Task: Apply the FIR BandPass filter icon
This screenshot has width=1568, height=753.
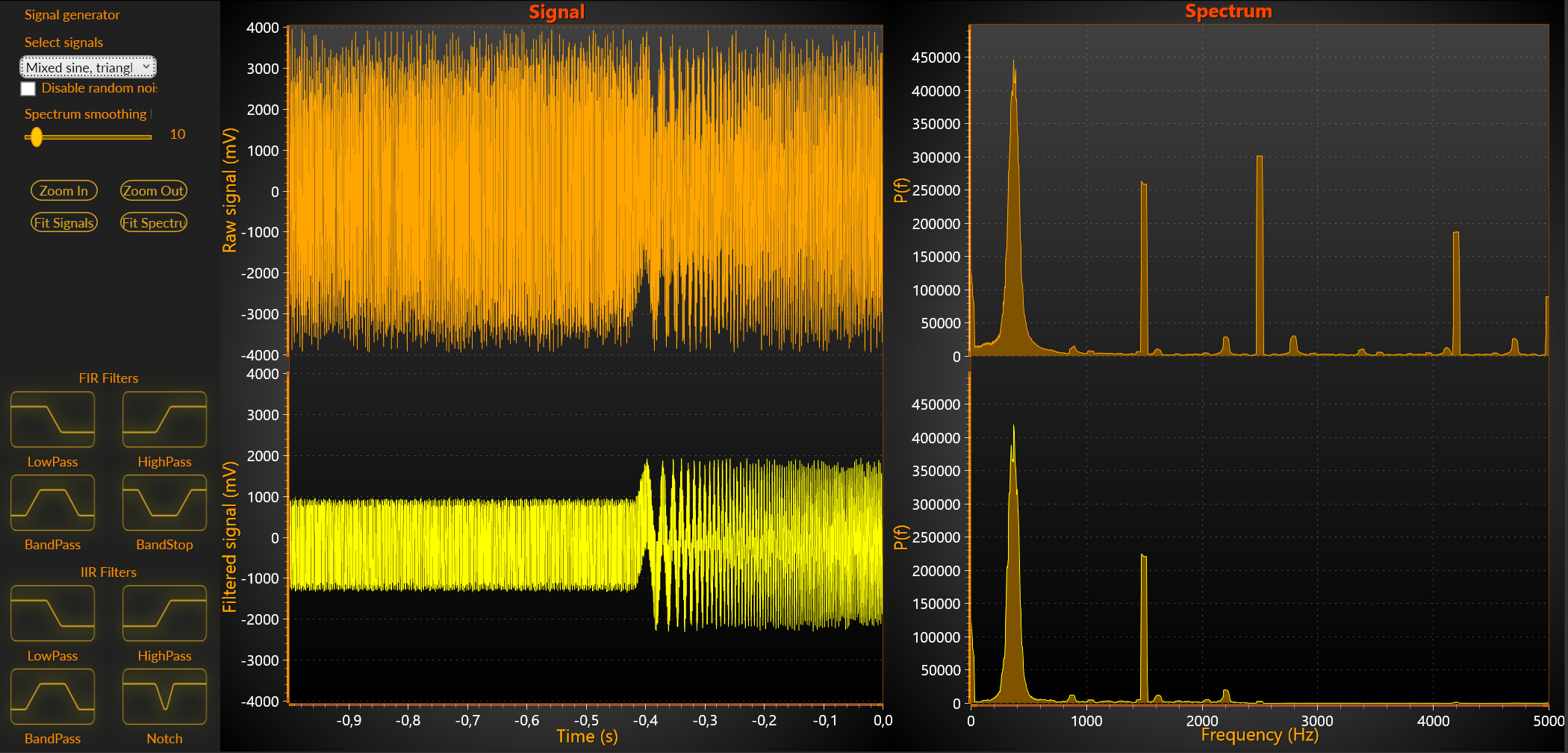Action: point(52,502)
